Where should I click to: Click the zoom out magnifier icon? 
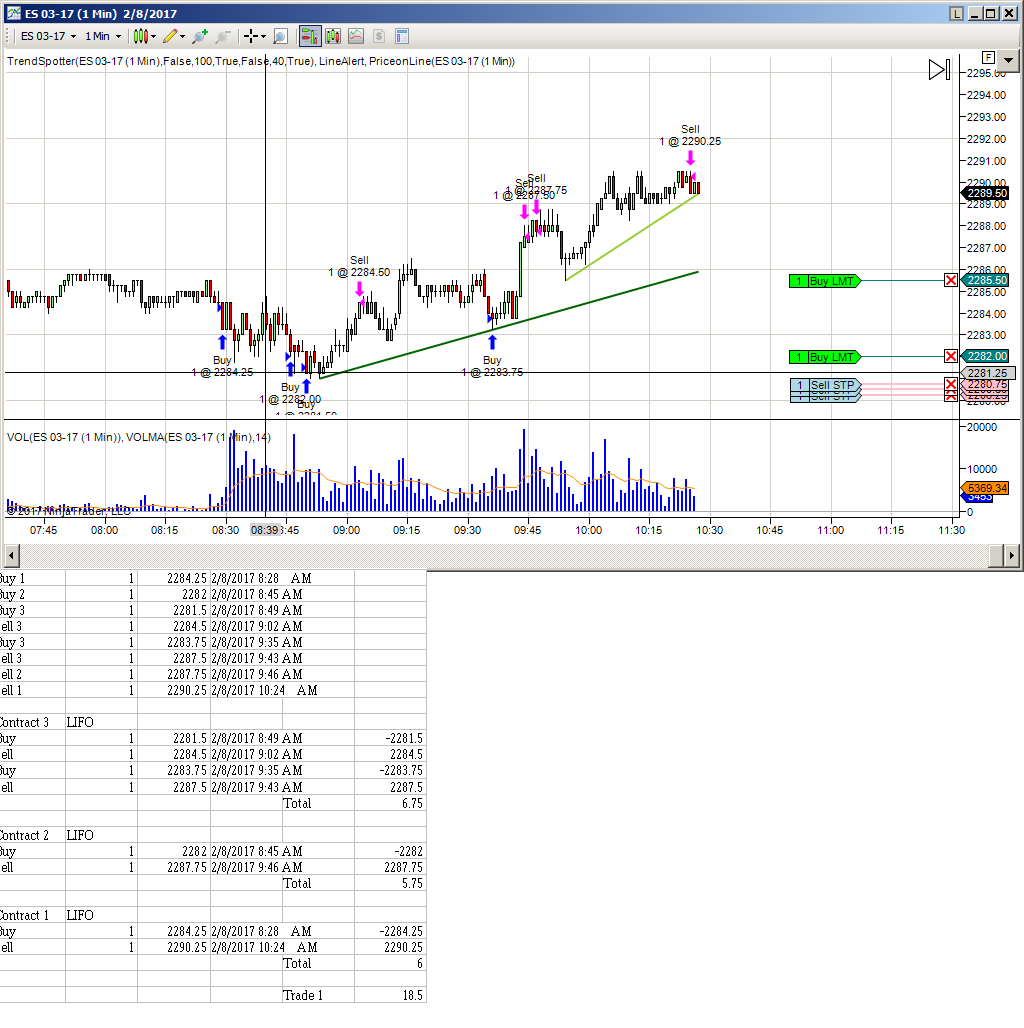(223, 36)
